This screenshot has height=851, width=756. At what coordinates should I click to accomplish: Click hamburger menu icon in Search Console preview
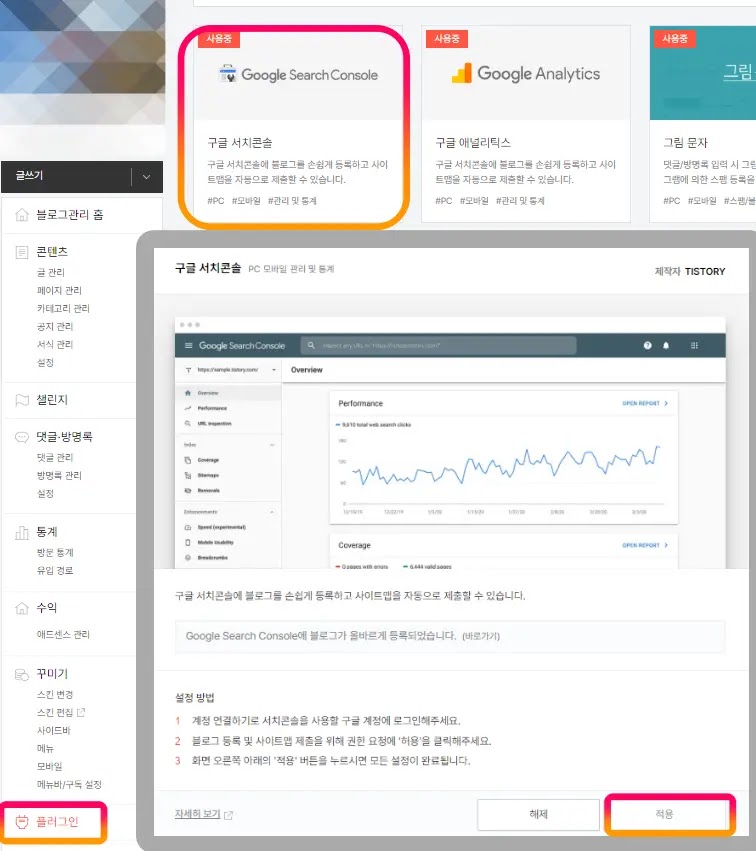188,345
